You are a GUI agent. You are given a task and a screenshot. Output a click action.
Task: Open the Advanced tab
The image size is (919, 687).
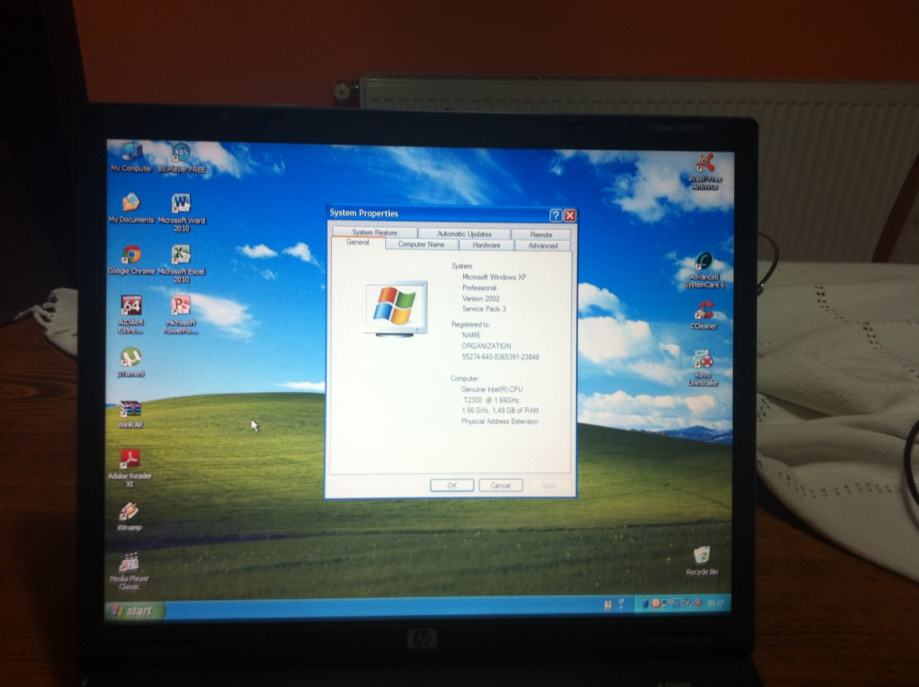click(x=543, y=246)
